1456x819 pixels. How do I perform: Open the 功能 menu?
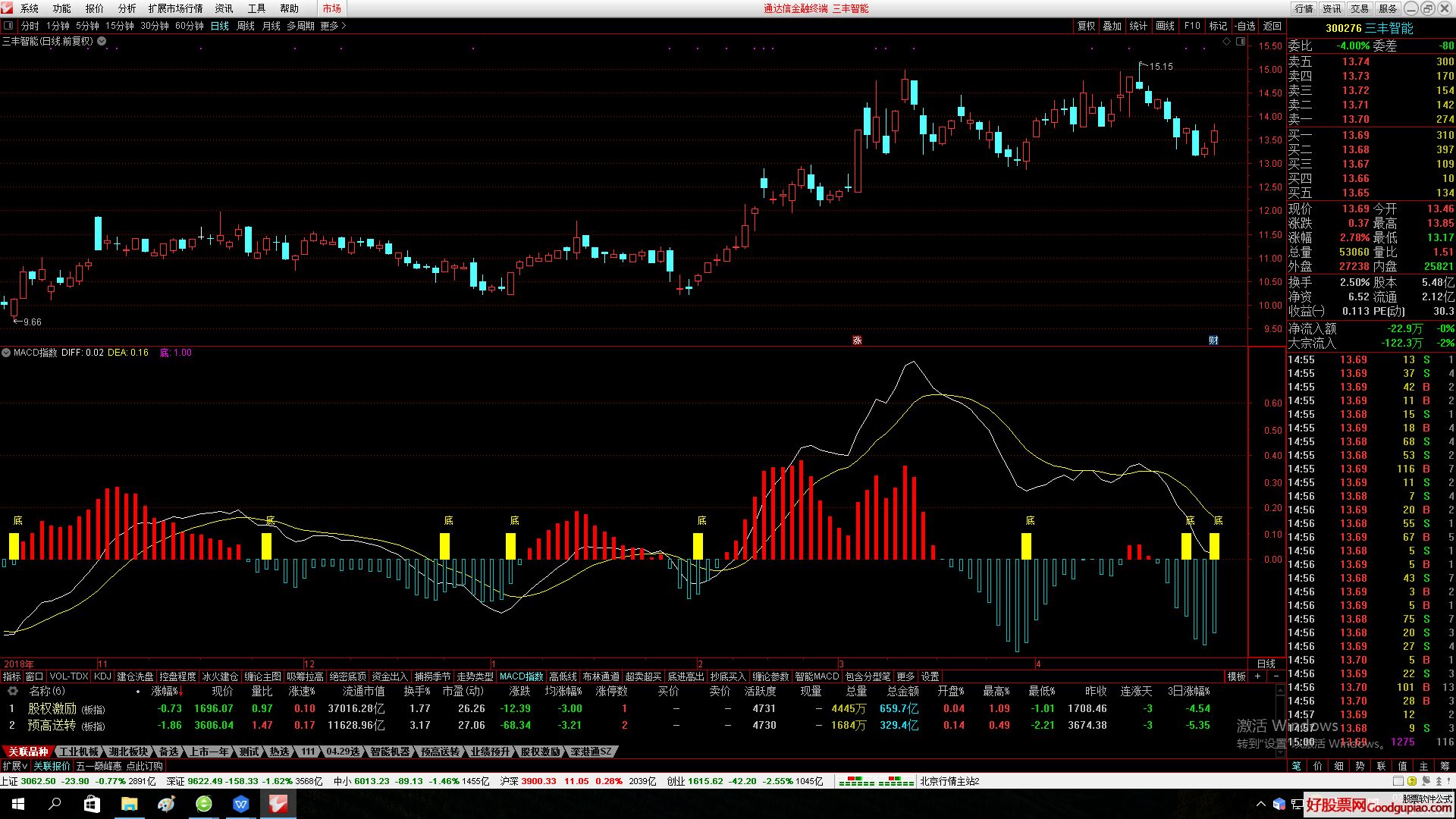tap(62, 8)
